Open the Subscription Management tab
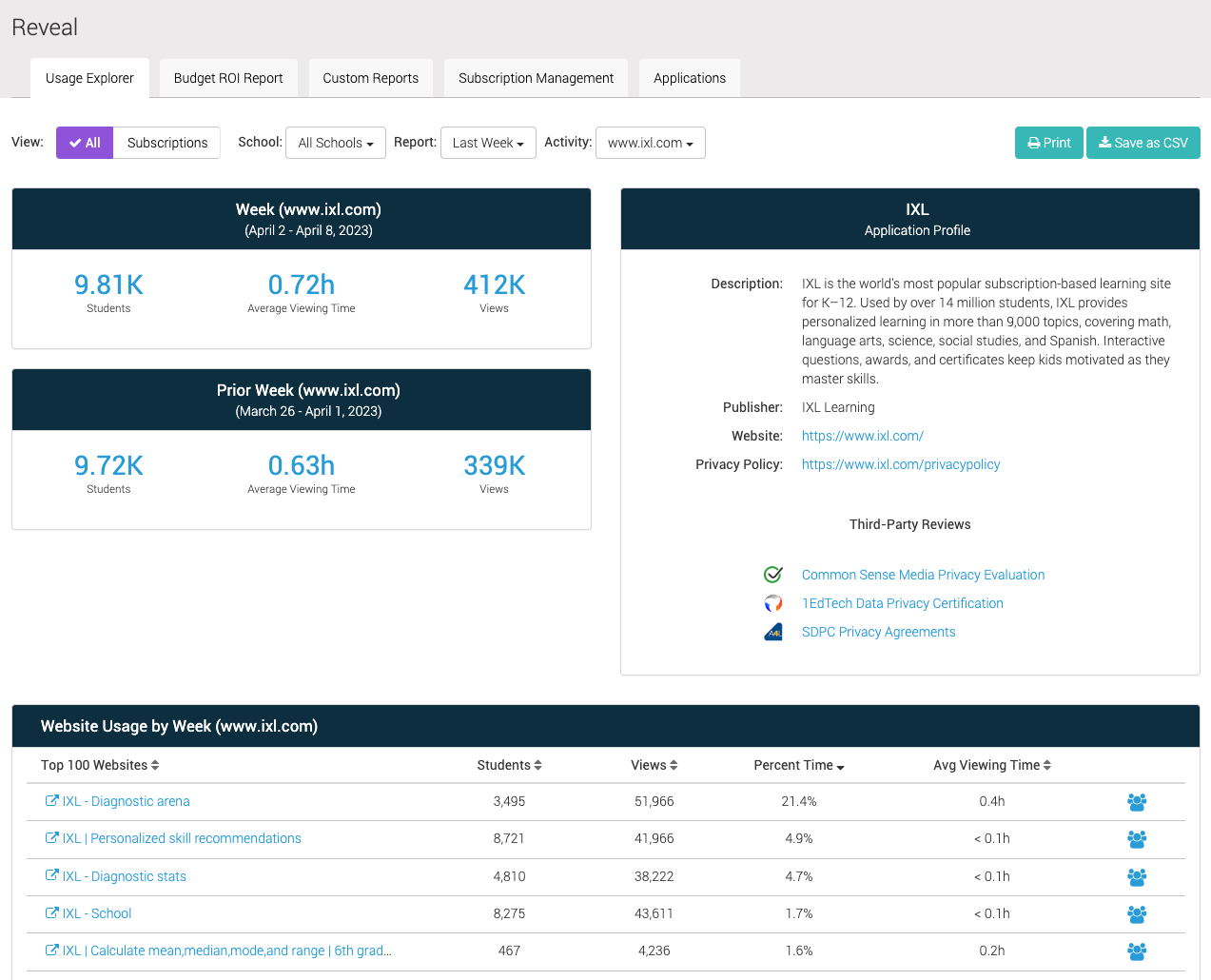The image size is (1211, 980). click(x=537, y=78)
